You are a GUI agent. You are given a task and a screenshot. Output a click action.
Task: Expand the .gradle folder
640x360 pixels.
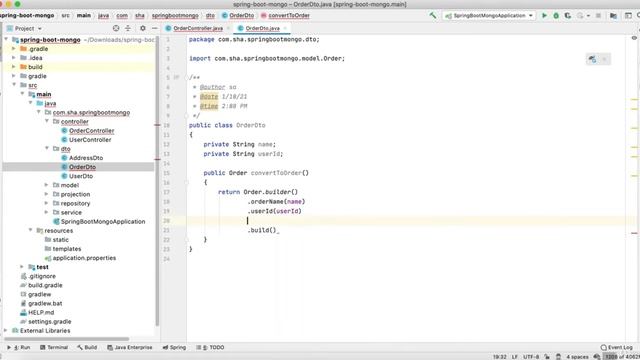(14, 49)
